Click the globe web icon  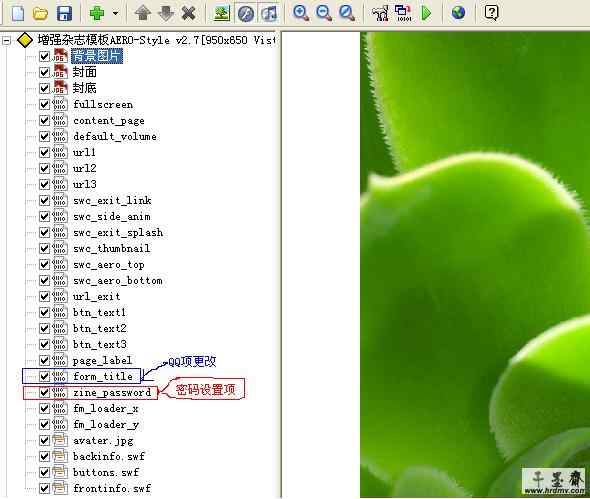[x=458, y=13]
